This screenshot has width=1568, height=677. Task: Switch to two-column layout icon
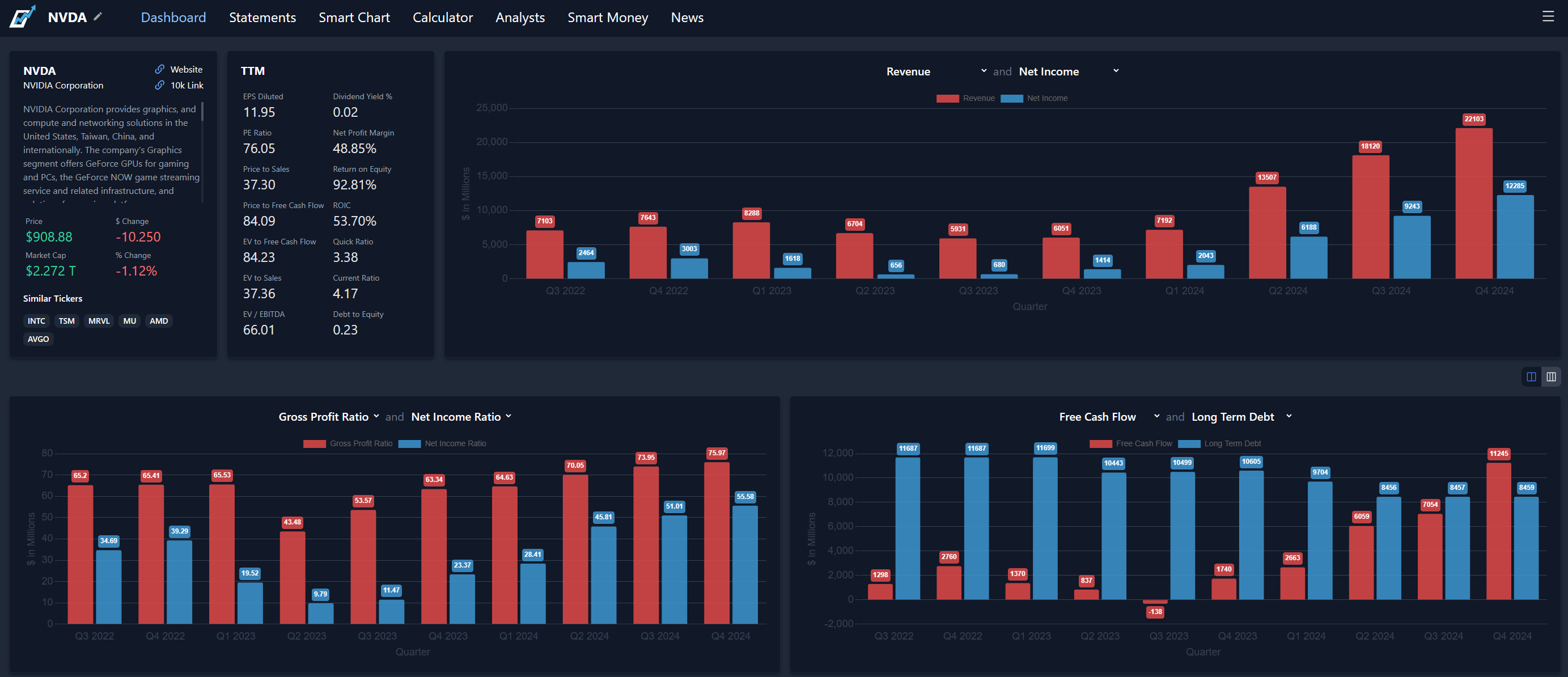(1531, 377)
